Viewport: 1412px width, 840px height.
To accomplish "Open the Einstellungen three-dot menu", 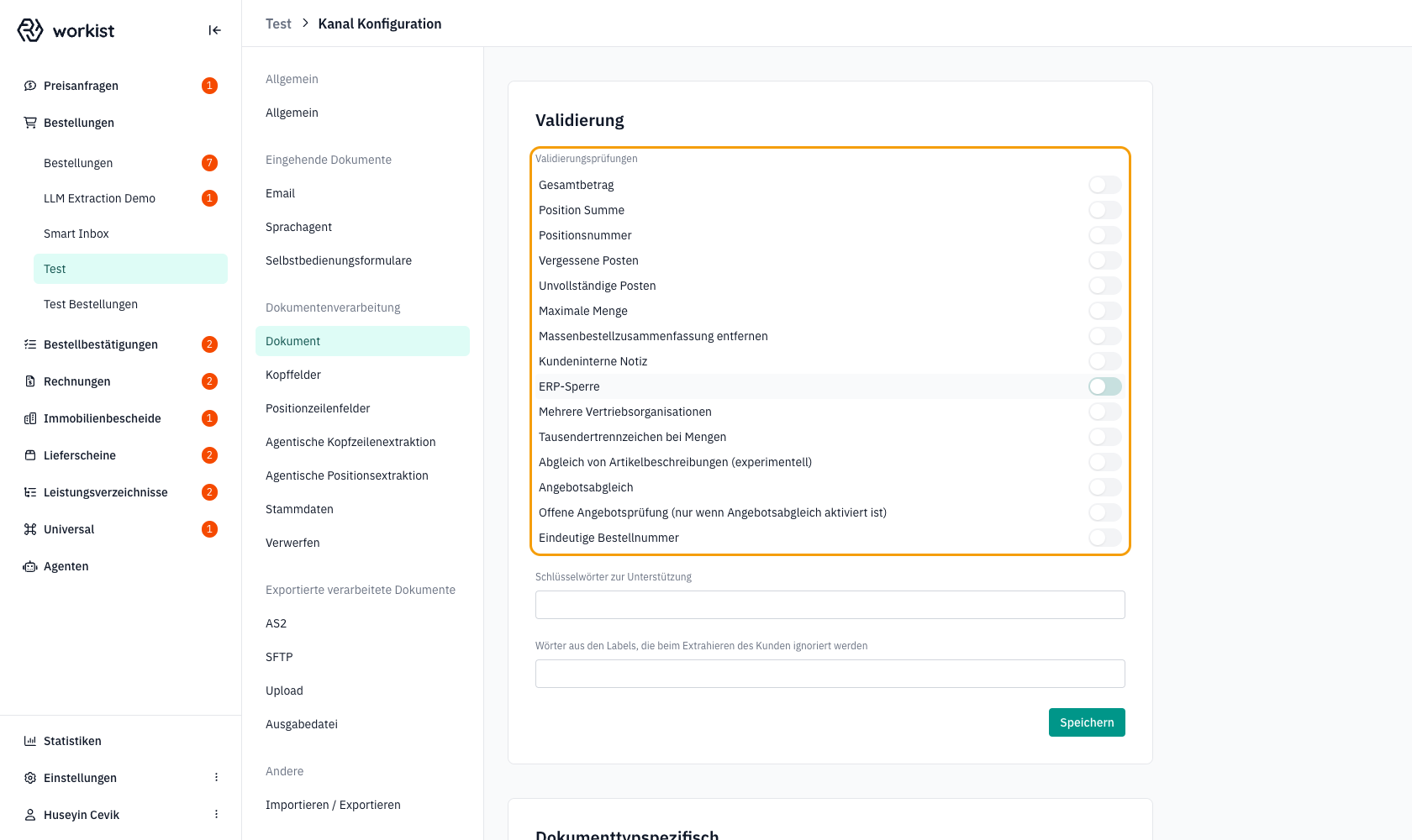I will 216,778.
